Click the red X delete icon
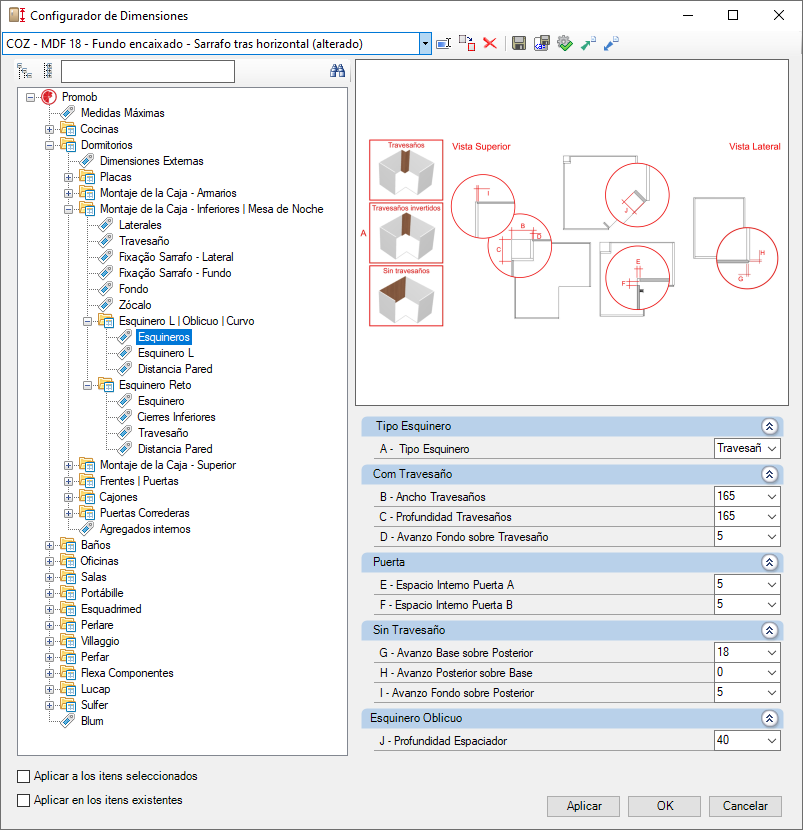This screenshot has height=830, width=803. coord(490,43)
